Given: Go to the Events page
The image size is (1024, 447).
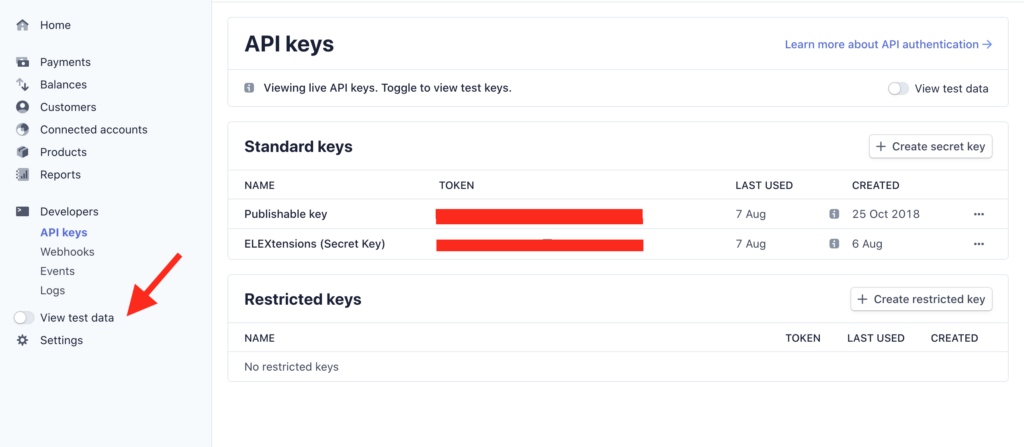Looking at the screenshot, I should pyautogui.click(x=57, y=271).
